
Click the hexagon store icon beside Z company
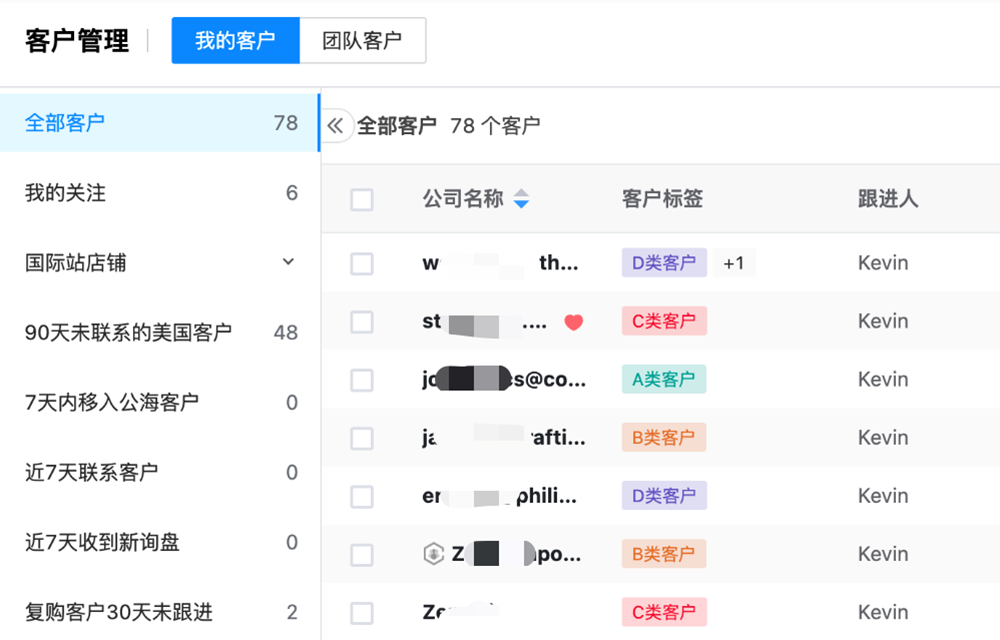coord(433,554)
